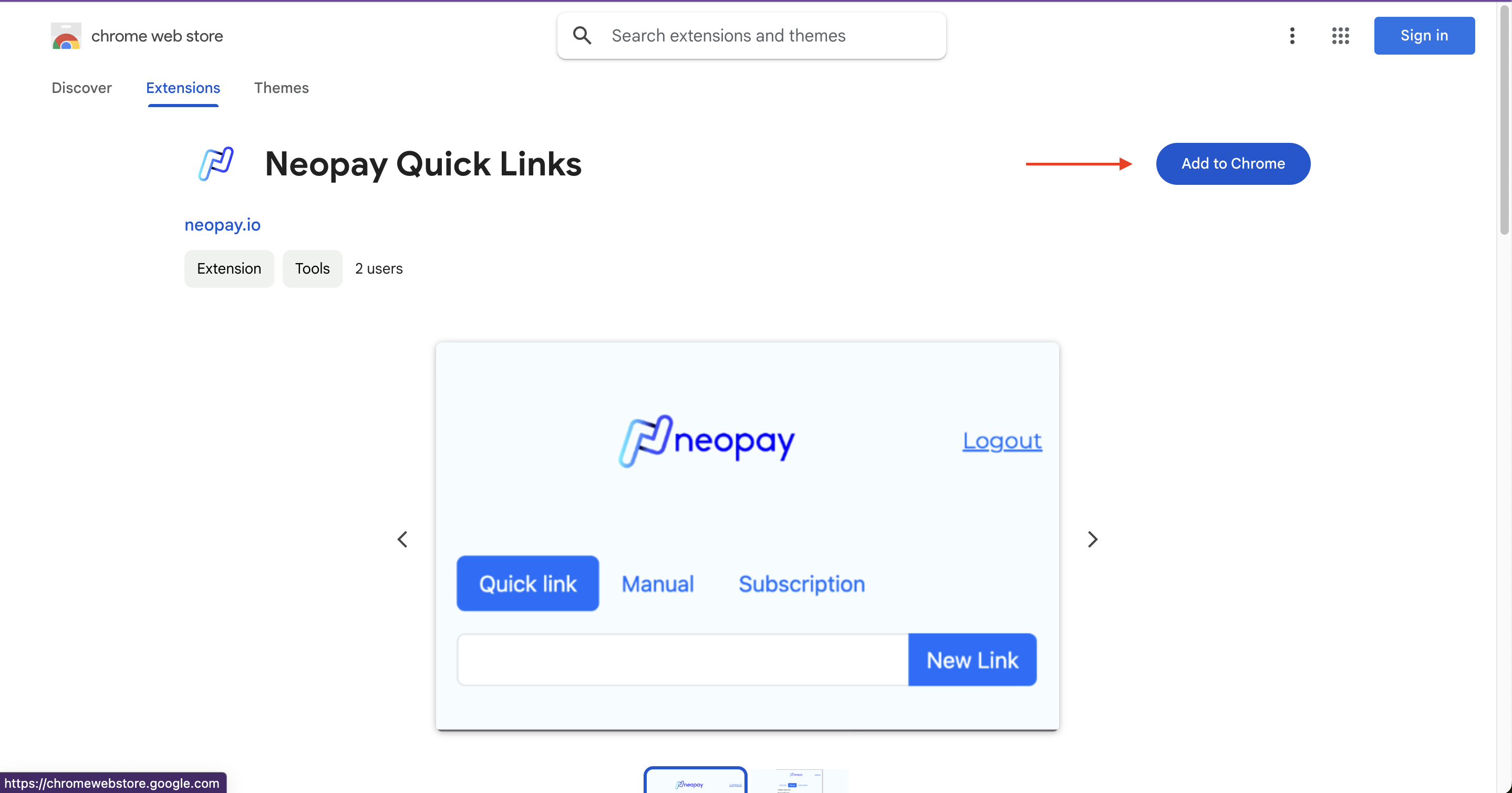Toggle the Themes navigation item

pyautogui.click(x=281, y=87)
